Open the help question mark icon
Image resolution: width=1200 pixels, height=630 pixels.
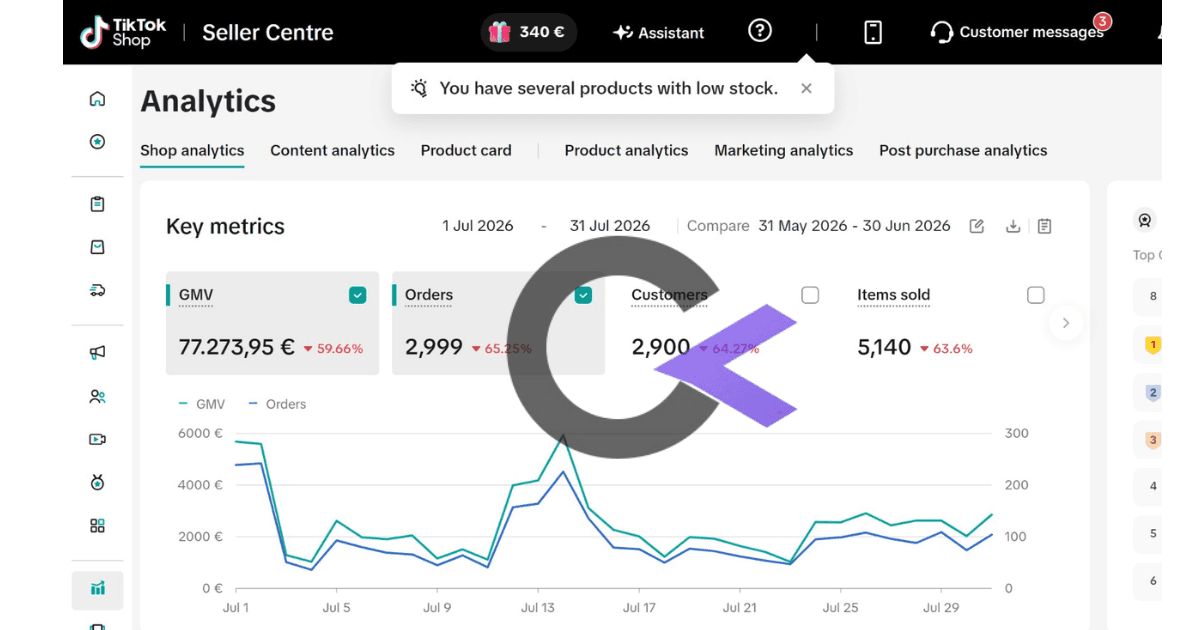click(x=760, y=31)
